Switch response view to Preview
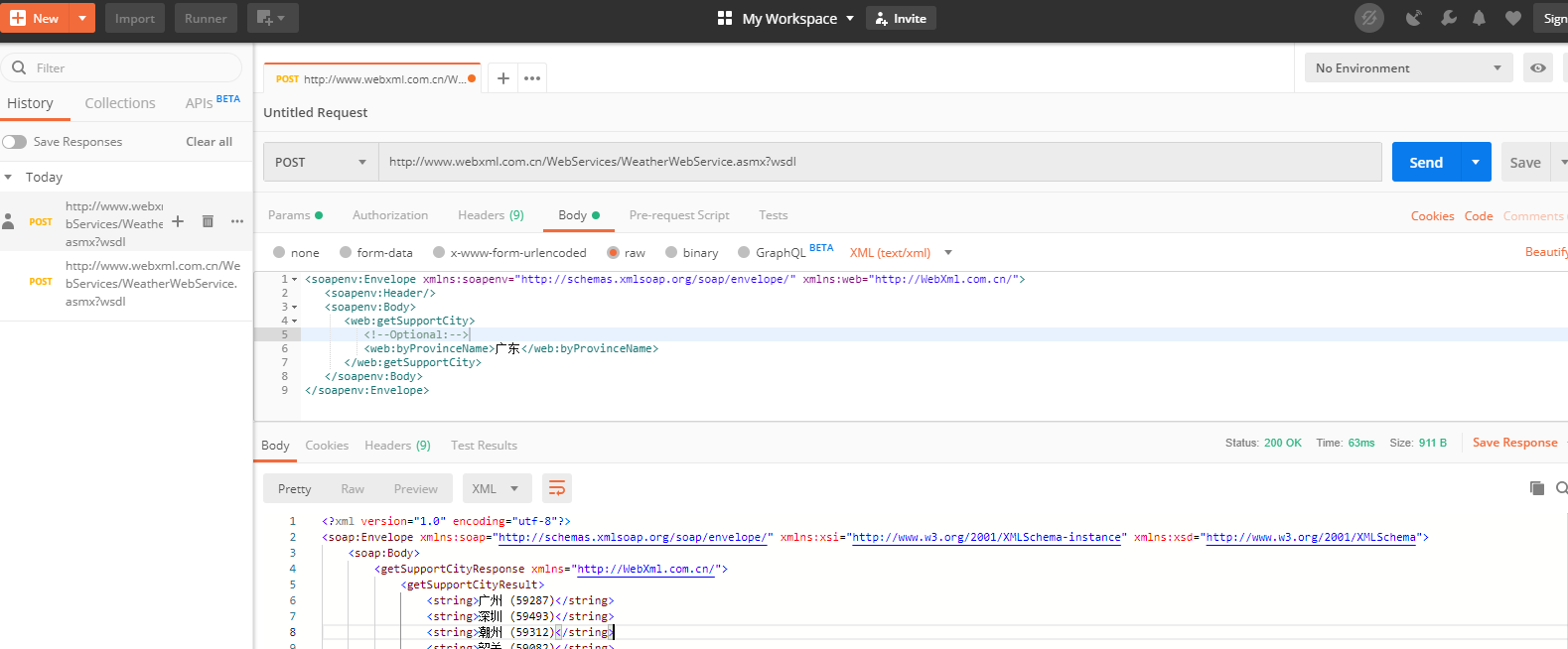This screenshot has width=1568, height=649. coord(415,489)
